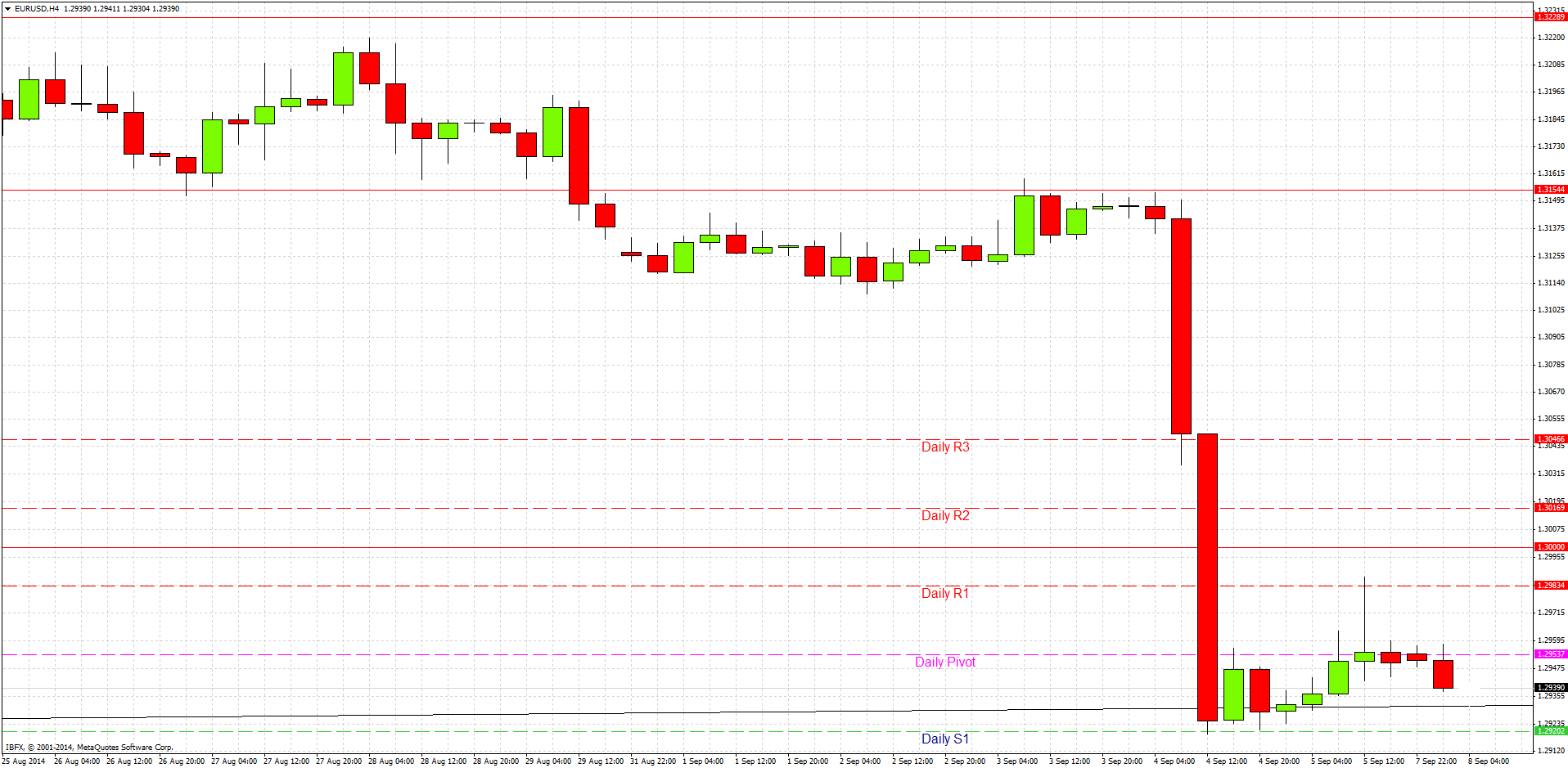This screenshot has width=1568, height=768.
Task: Click the green 1.29202 price tag
Action: (x=1550, y=730)
